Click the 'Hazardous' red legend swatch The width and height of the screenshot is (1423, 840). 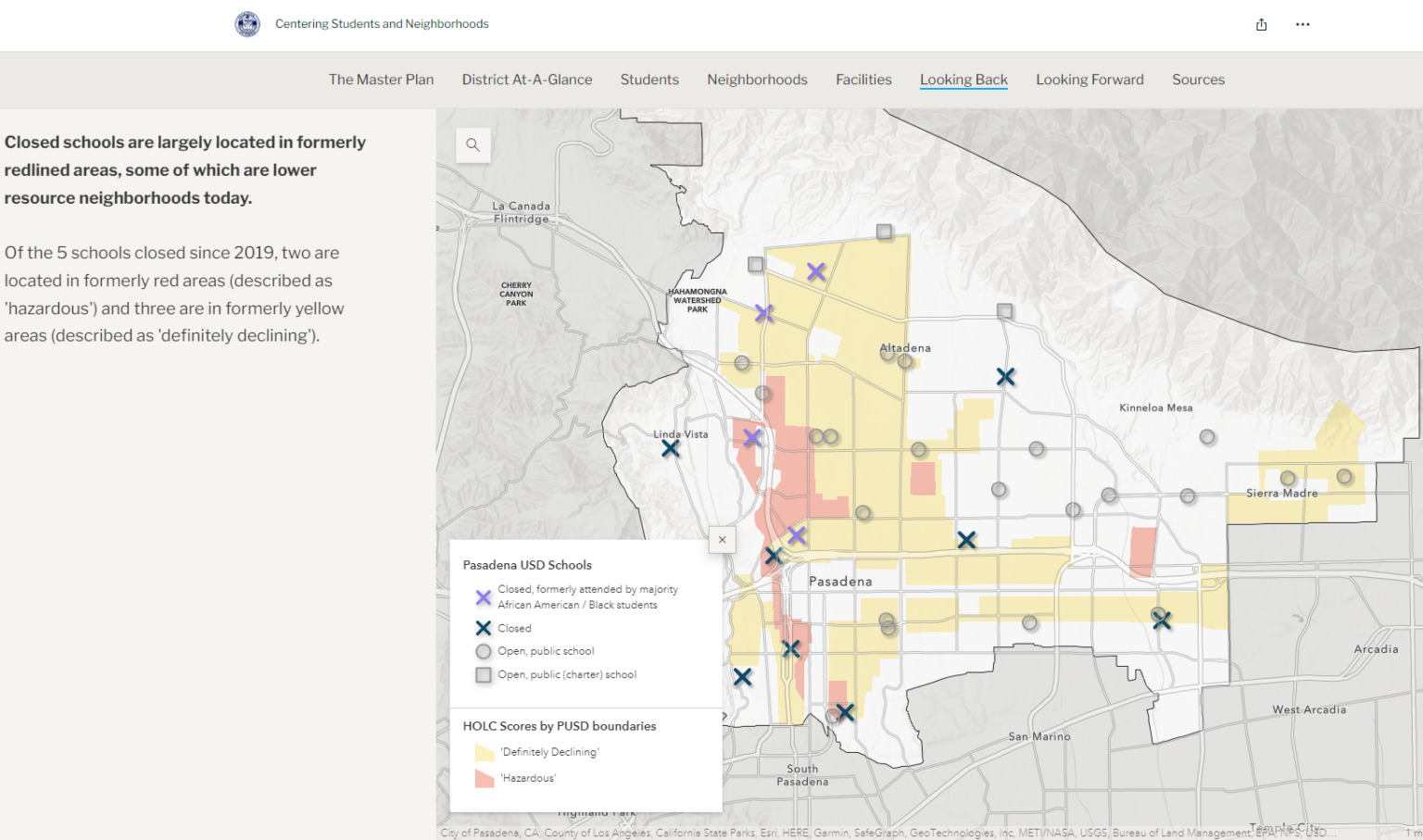pyautogui.click(x=484, y=778)
